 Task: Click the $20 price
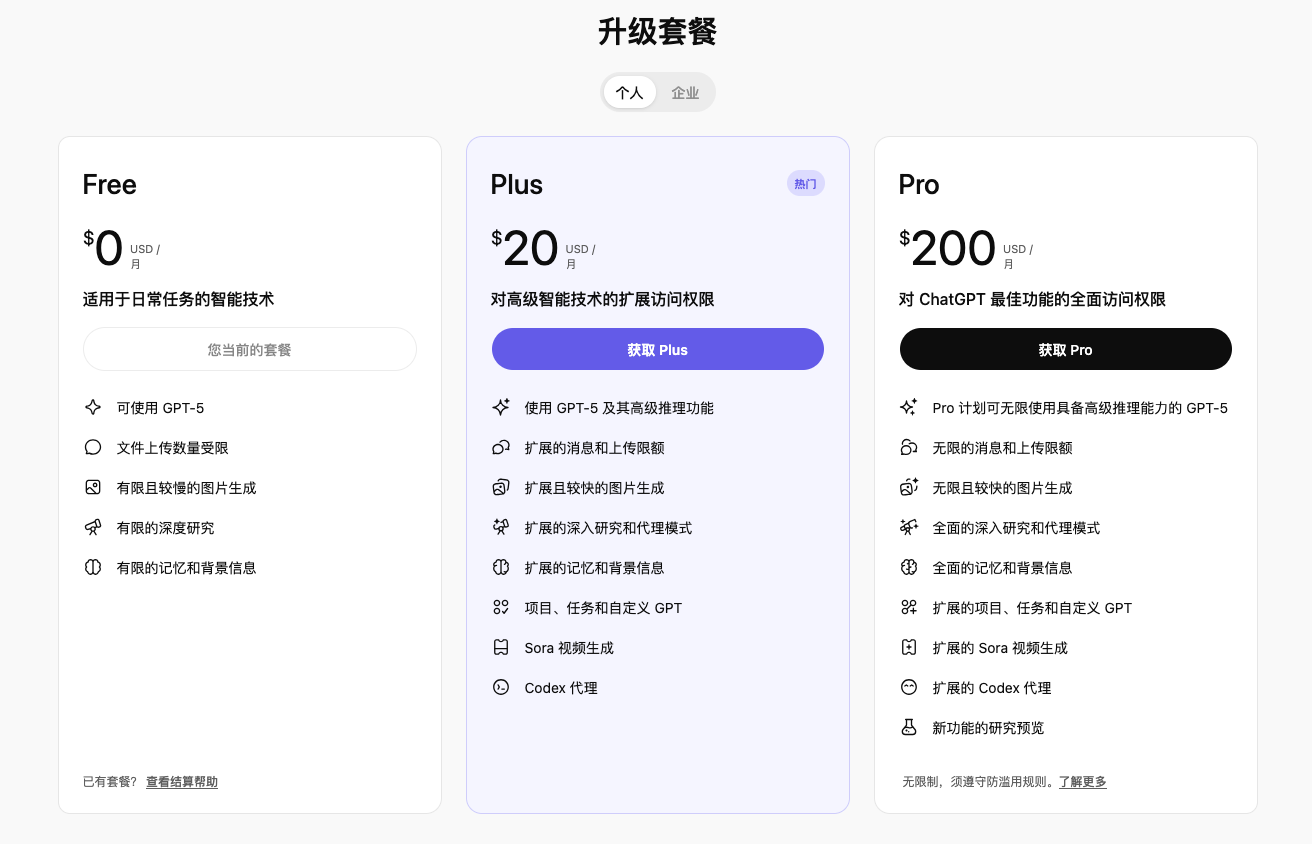525,248
